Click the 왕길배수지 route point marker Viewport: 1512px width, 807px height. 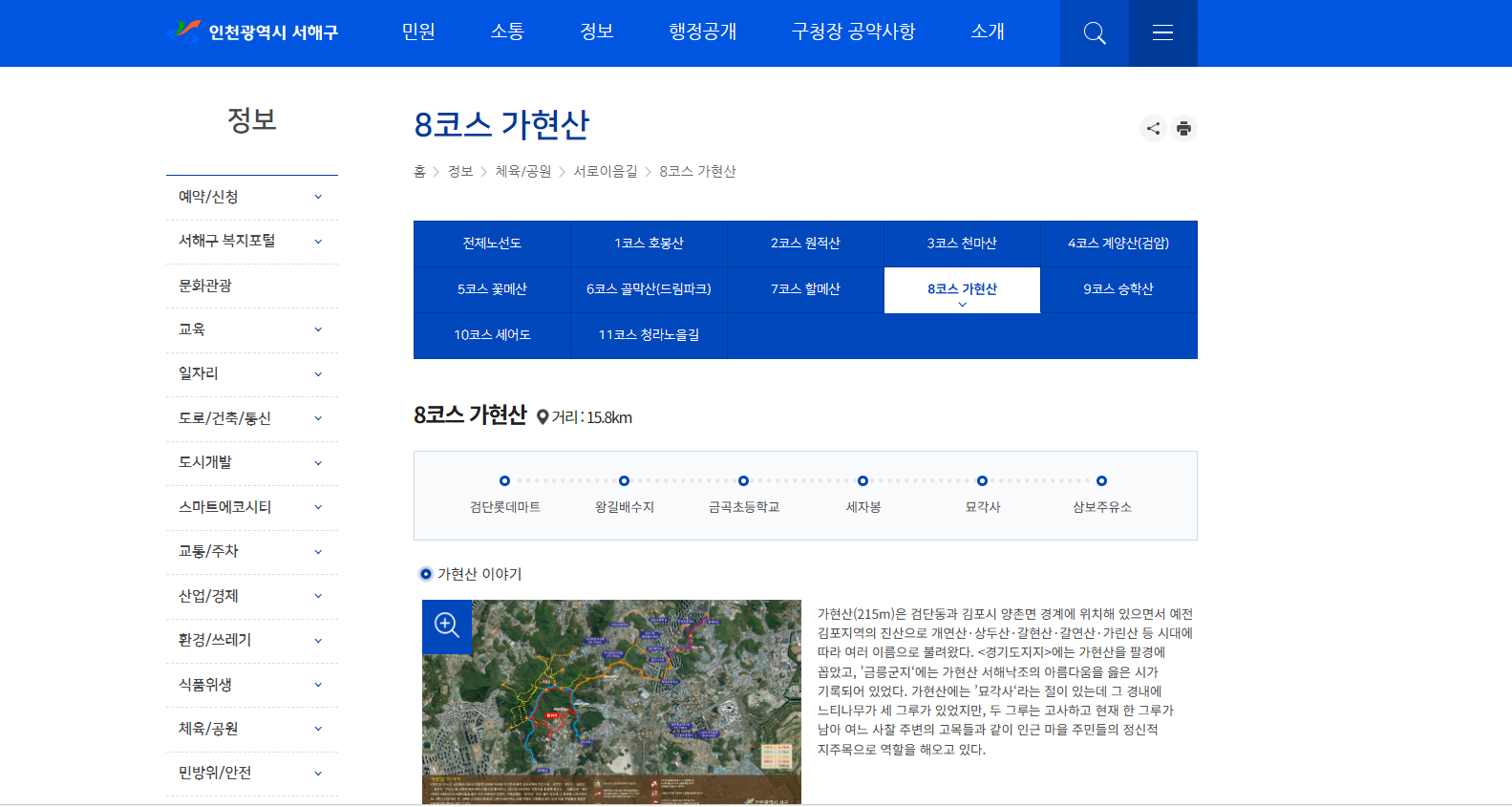point(625,481)
